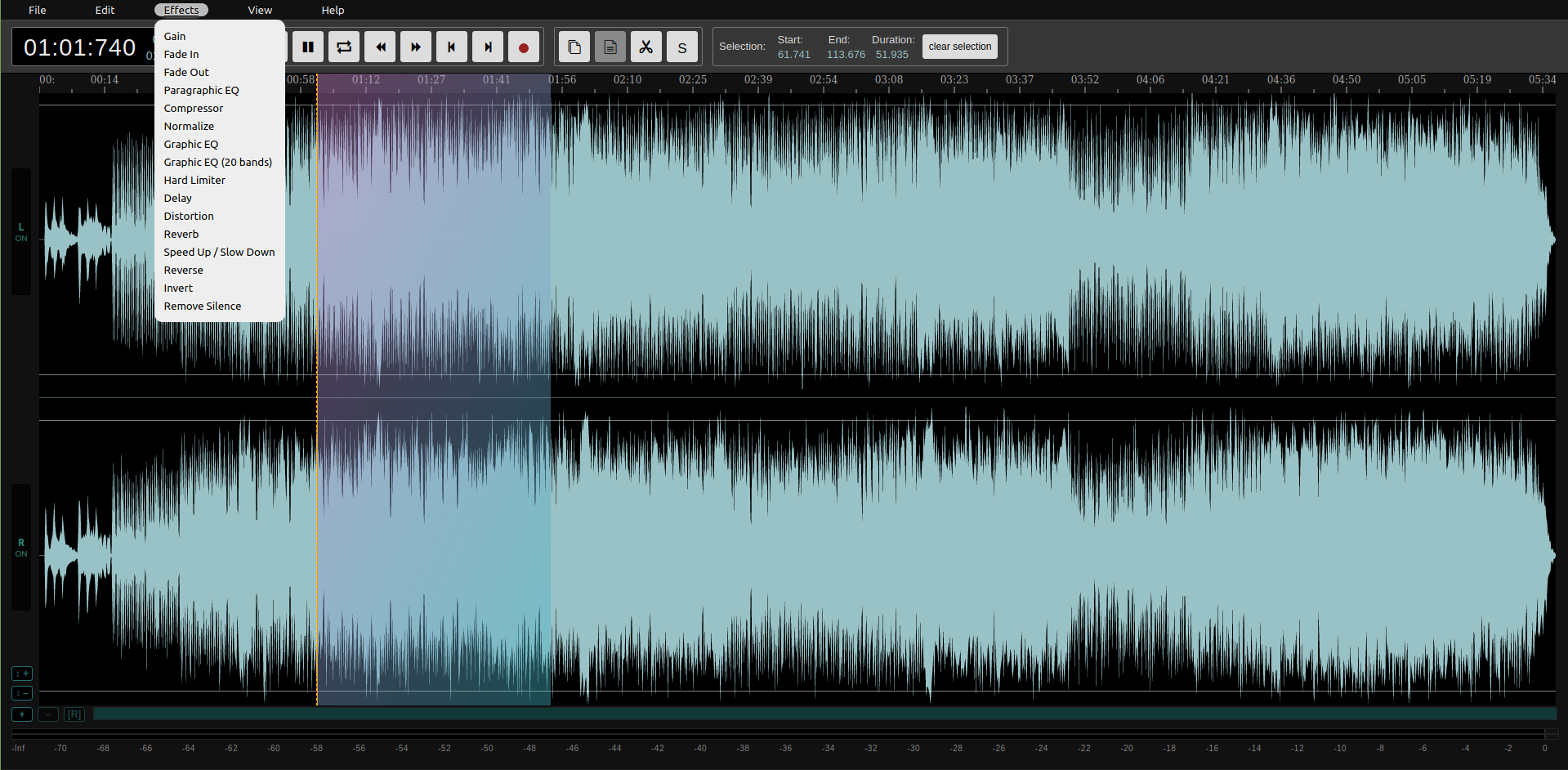Click timeline ruler at 02:10
The image size is (1568, 770).
(x=628, y=79)
